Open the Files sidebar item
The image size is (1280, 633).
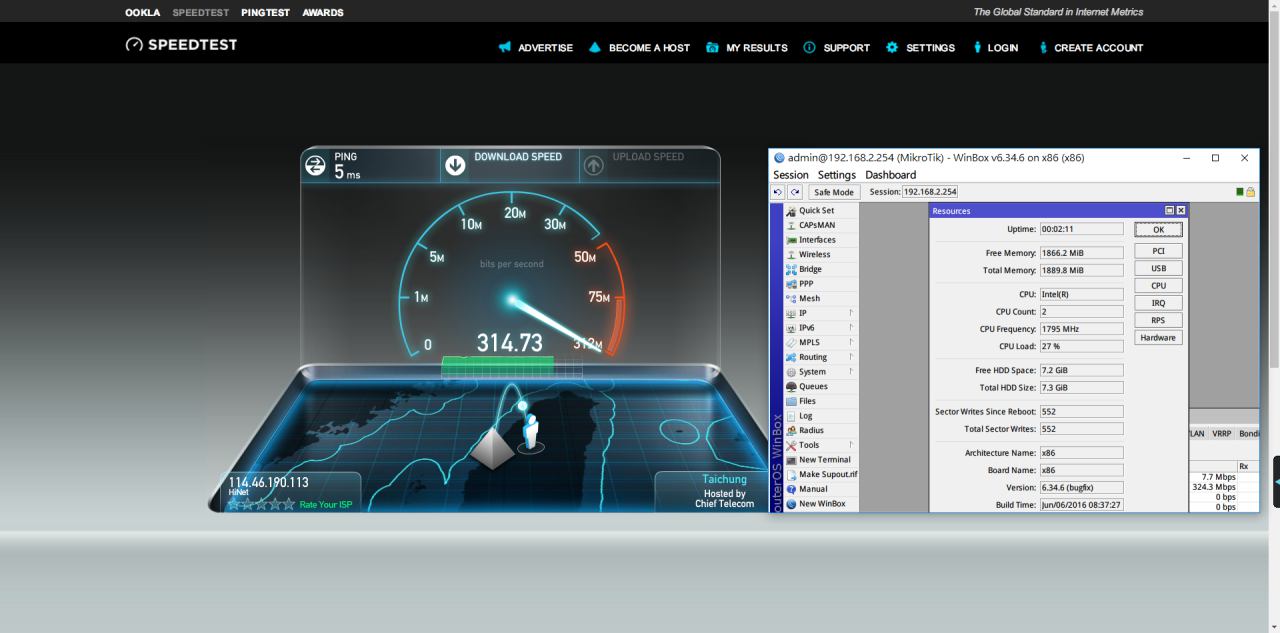click(x=807, y=401)
